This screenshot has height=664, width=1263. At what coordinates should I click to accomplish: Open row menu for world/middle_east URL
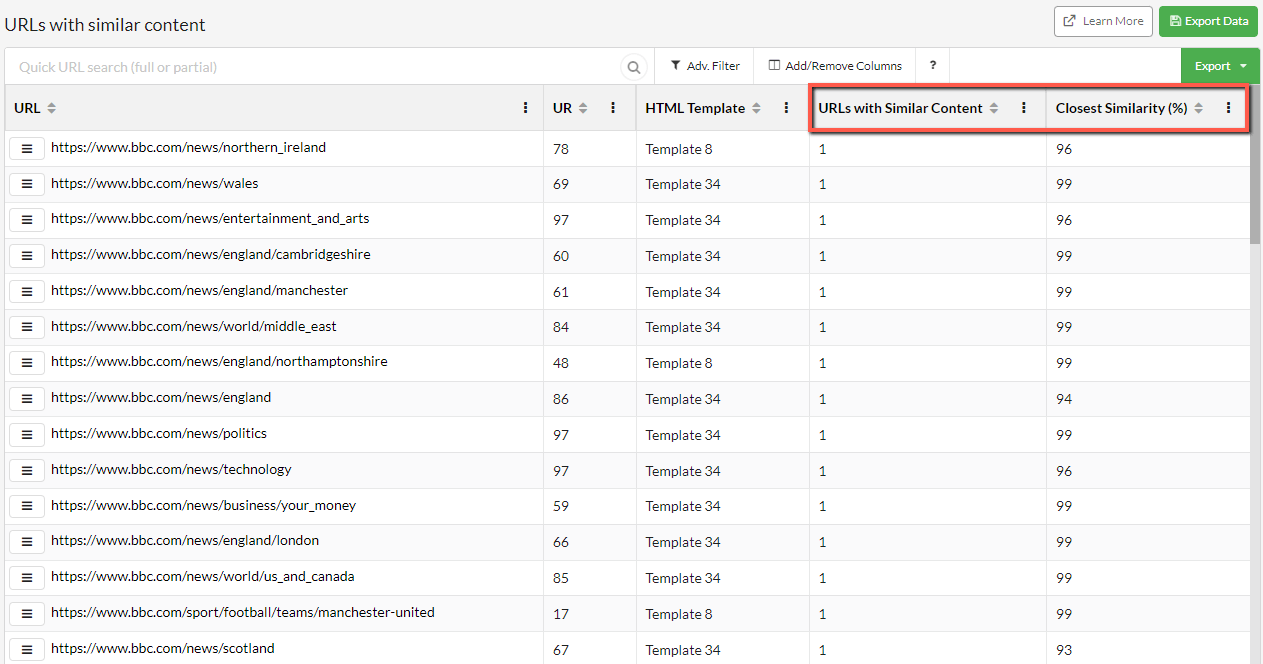click(27, 327)
